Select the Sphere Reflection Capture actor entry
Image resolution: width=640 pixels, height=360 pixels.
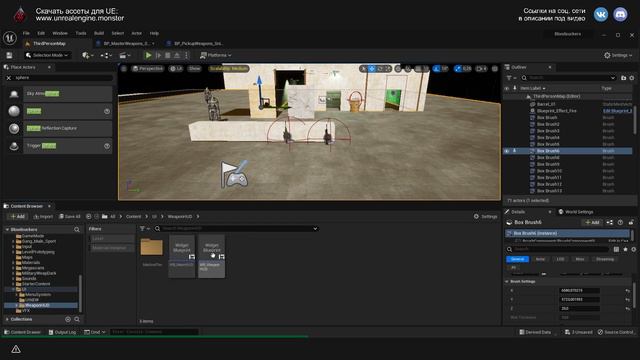[x=60, y=128]
